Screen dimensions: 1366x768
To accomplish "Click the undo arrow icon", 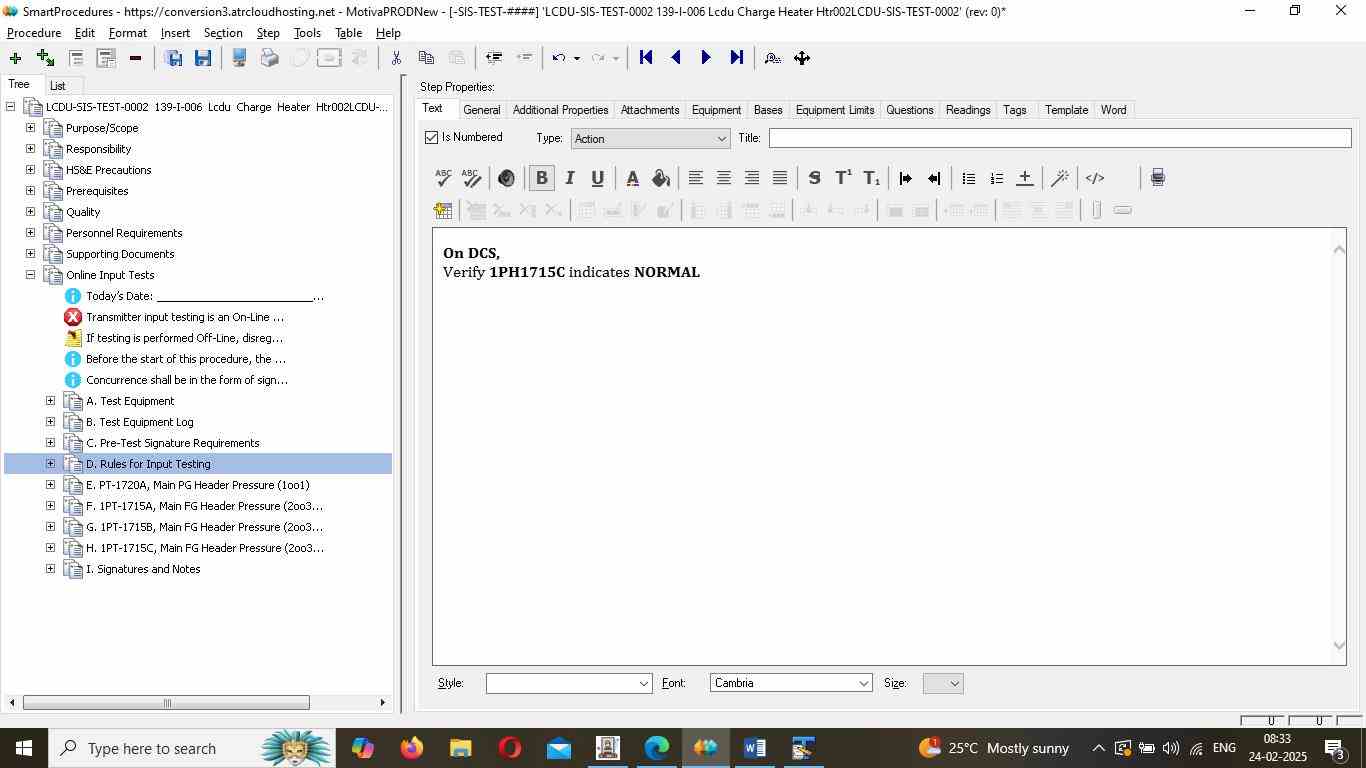I will coord(559,58).
